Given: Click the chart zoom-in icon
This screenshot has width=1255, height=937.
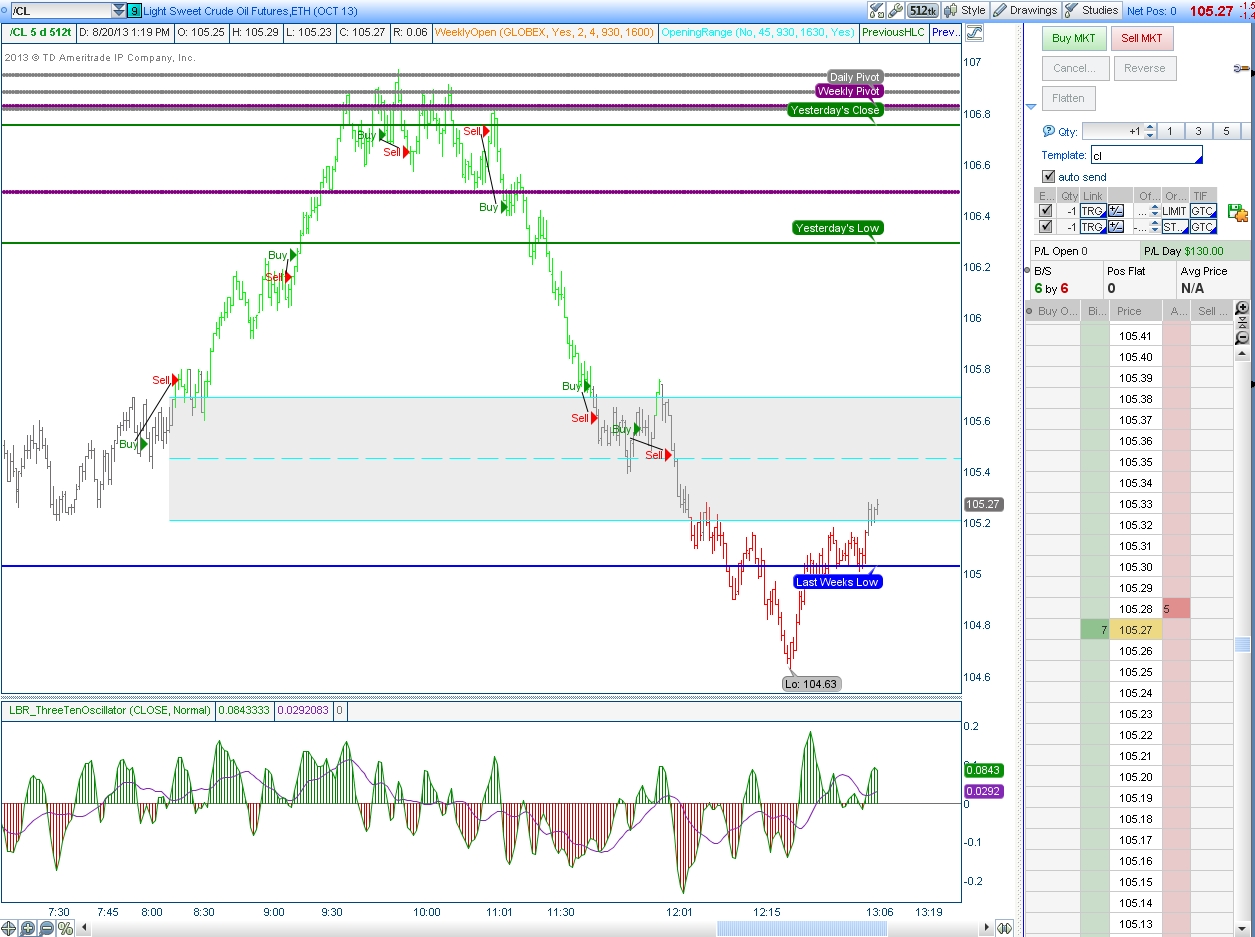Looking at the screenshot, I should point(28,928).
